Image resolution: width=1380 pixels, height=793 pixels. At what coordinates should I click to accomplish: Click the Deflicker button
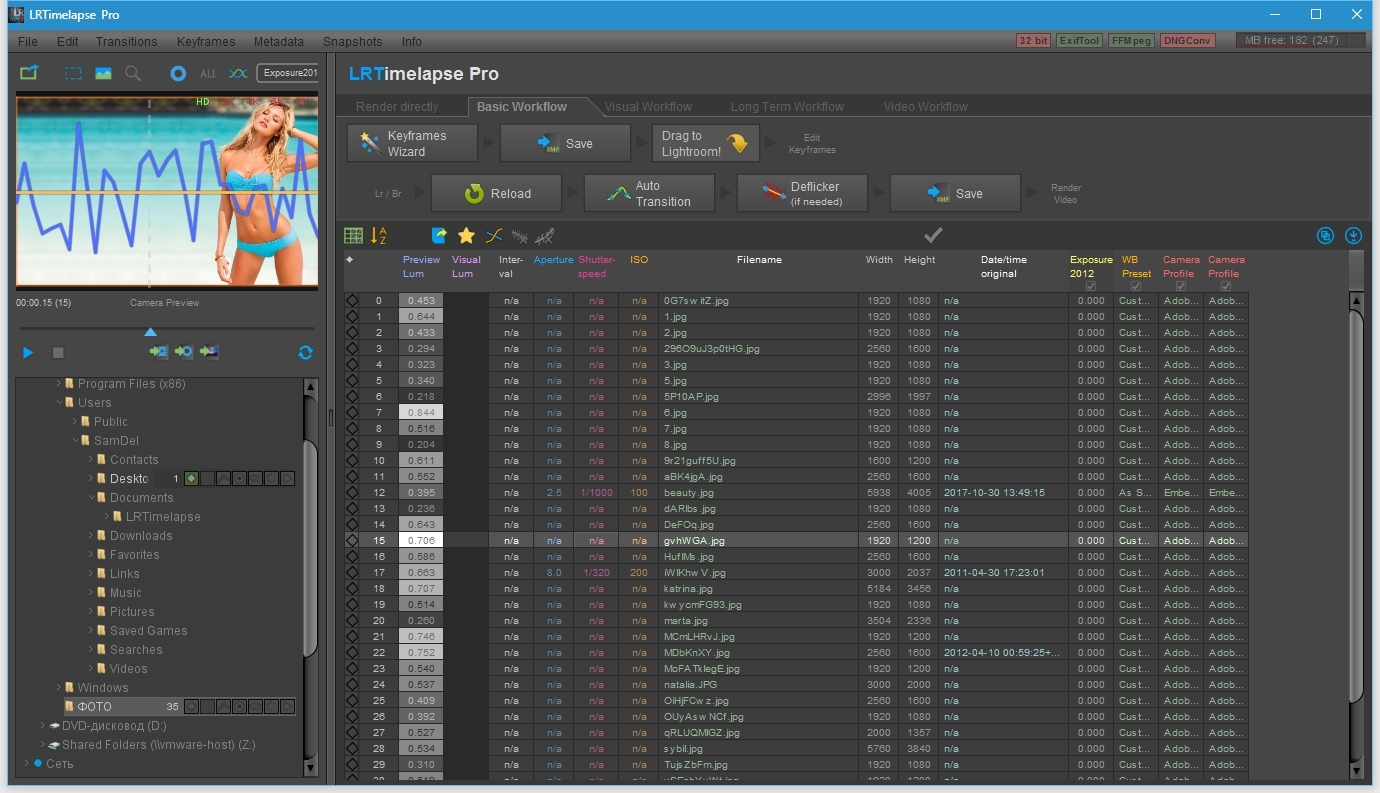pos(802,193)
